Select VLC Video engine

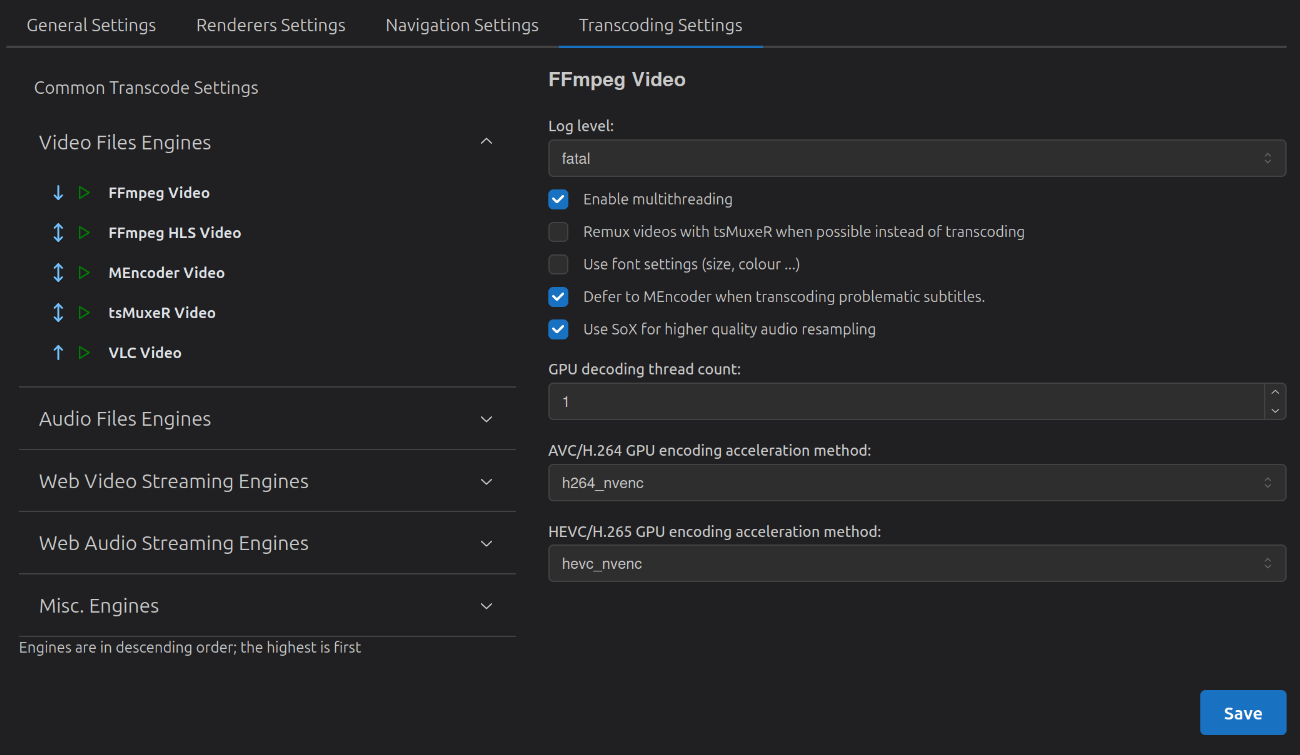[x=145, y=353]
